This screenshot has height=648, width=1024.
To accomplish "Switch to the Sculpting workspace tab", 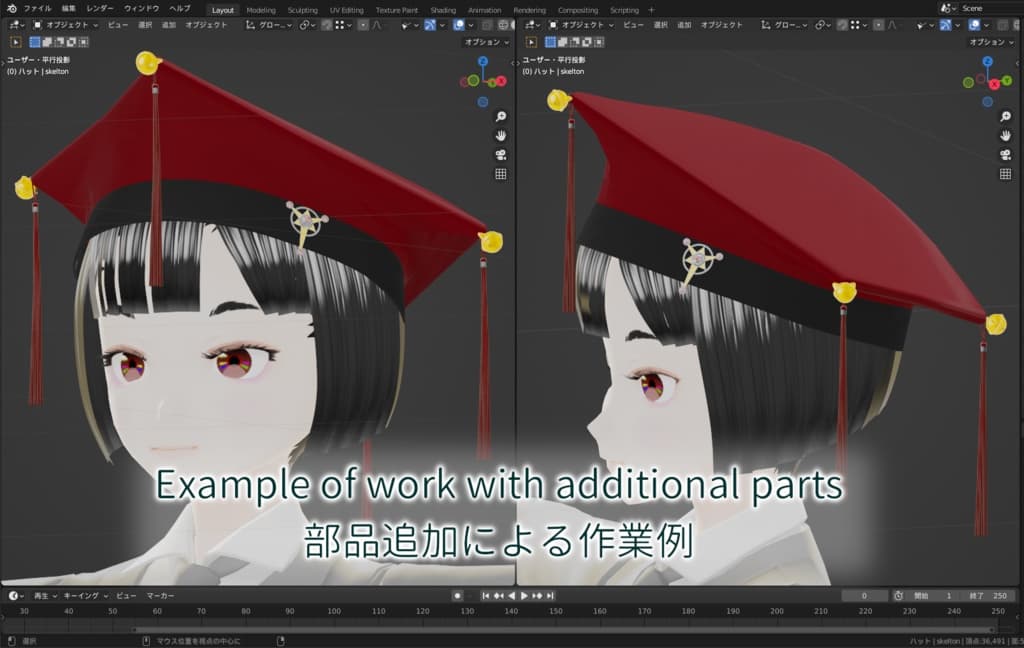I will (x=302, y=10).
